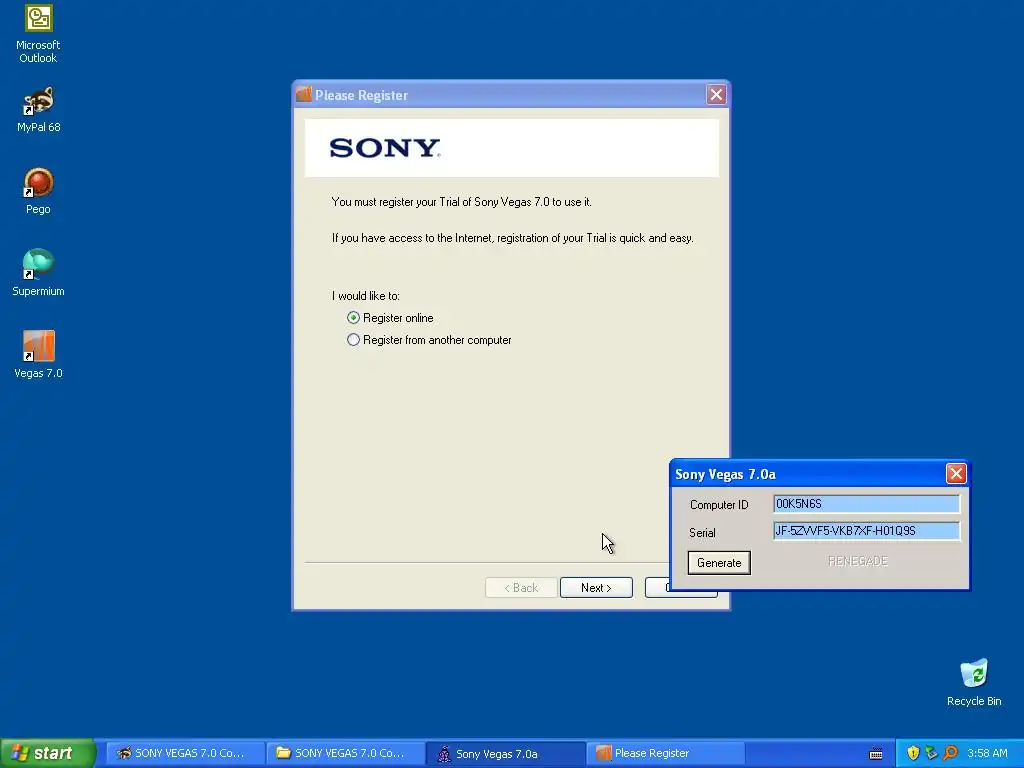Select the Vegas 7.0 desktop shortcut
Screen dimensions: 1024x768
tap(38, 355)
